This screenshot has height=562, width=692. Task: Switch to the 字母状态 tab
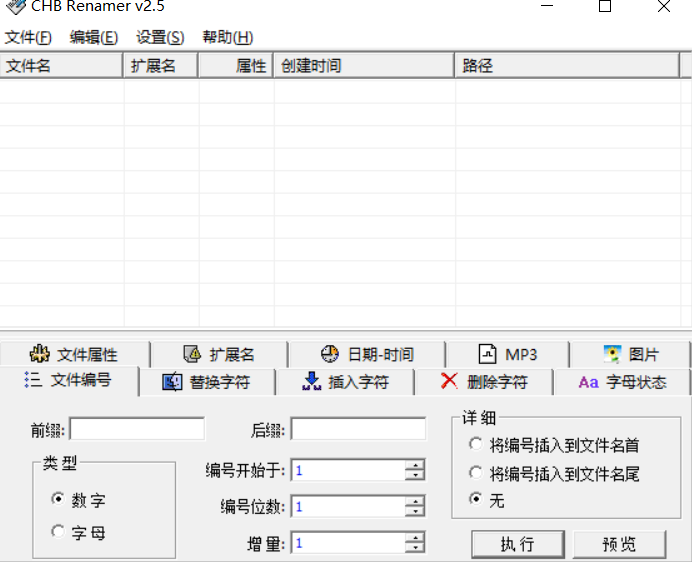622,382
